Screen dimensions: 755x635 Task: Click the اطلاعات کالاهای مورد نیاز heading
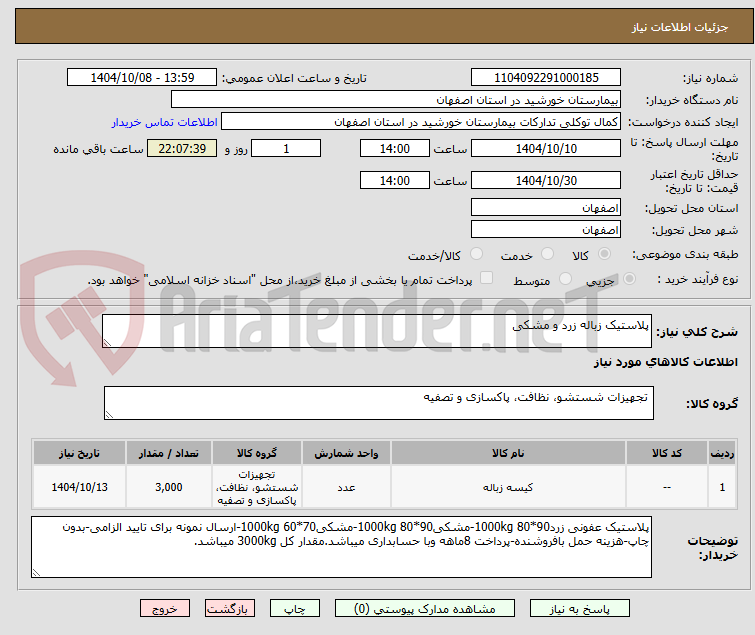point(665,362)
